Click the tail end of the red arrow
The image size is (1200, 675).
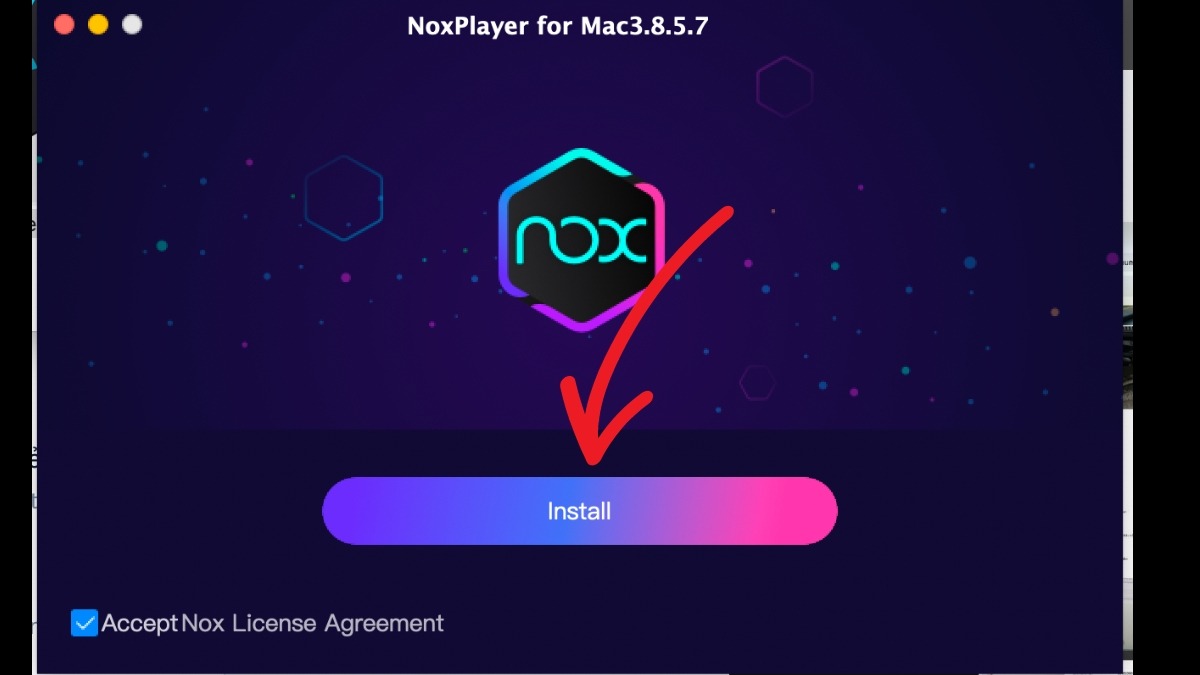click(727, 213)
